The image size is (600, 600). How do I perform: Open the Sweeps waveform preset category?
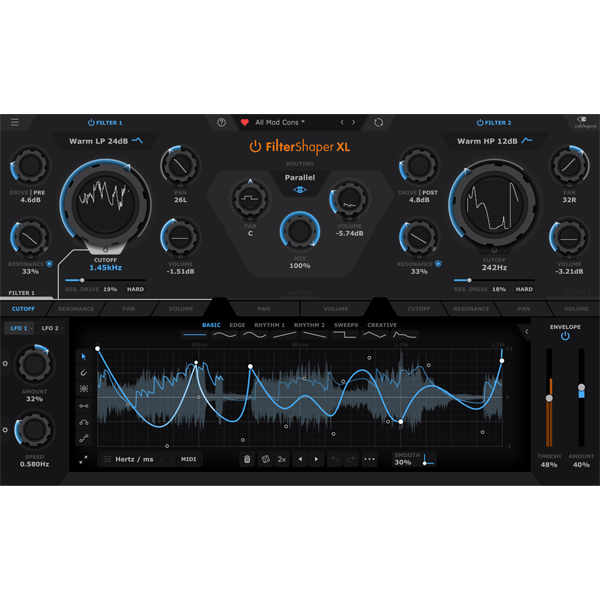[x=346, y=325]
